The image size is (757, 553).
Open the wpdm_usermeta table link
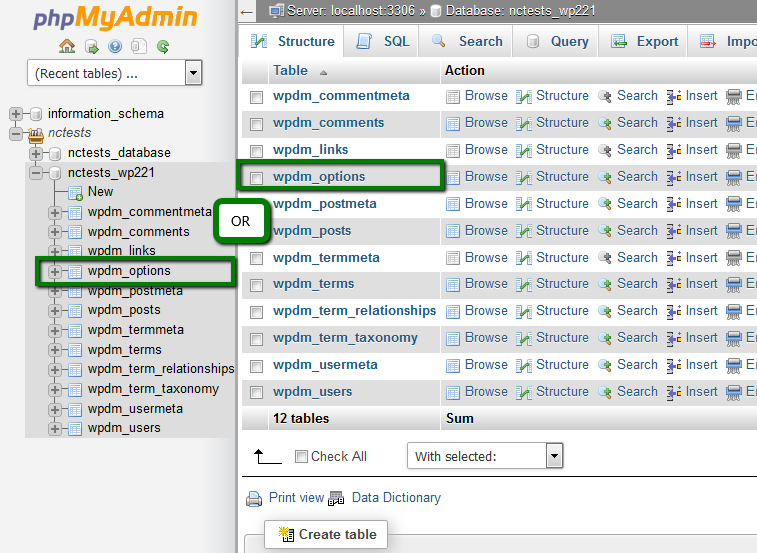325,365
